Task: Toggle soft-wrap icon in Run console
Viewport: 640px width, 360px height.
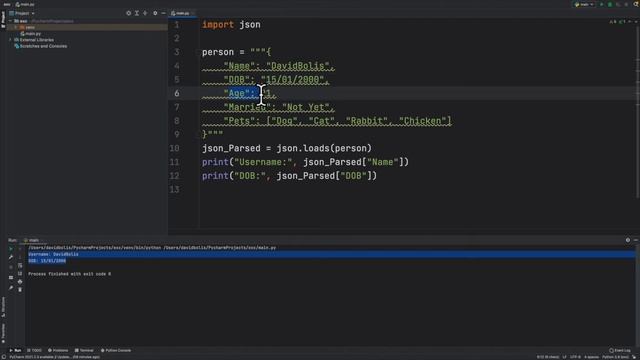Action: [x=20, y=265]
